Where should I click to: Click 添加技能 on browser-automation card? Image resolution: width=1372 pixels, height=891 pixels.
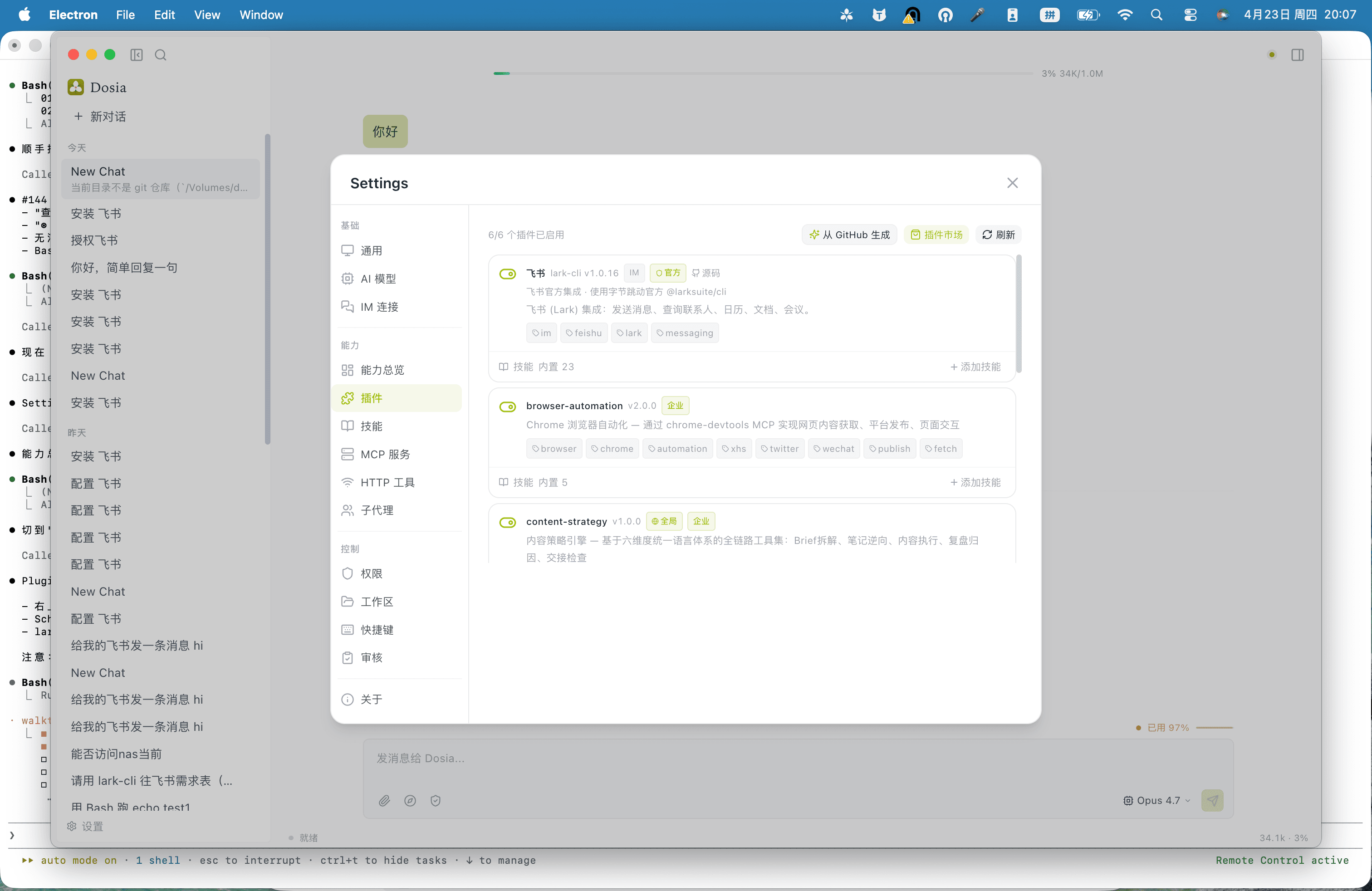[x=975, y=482]
